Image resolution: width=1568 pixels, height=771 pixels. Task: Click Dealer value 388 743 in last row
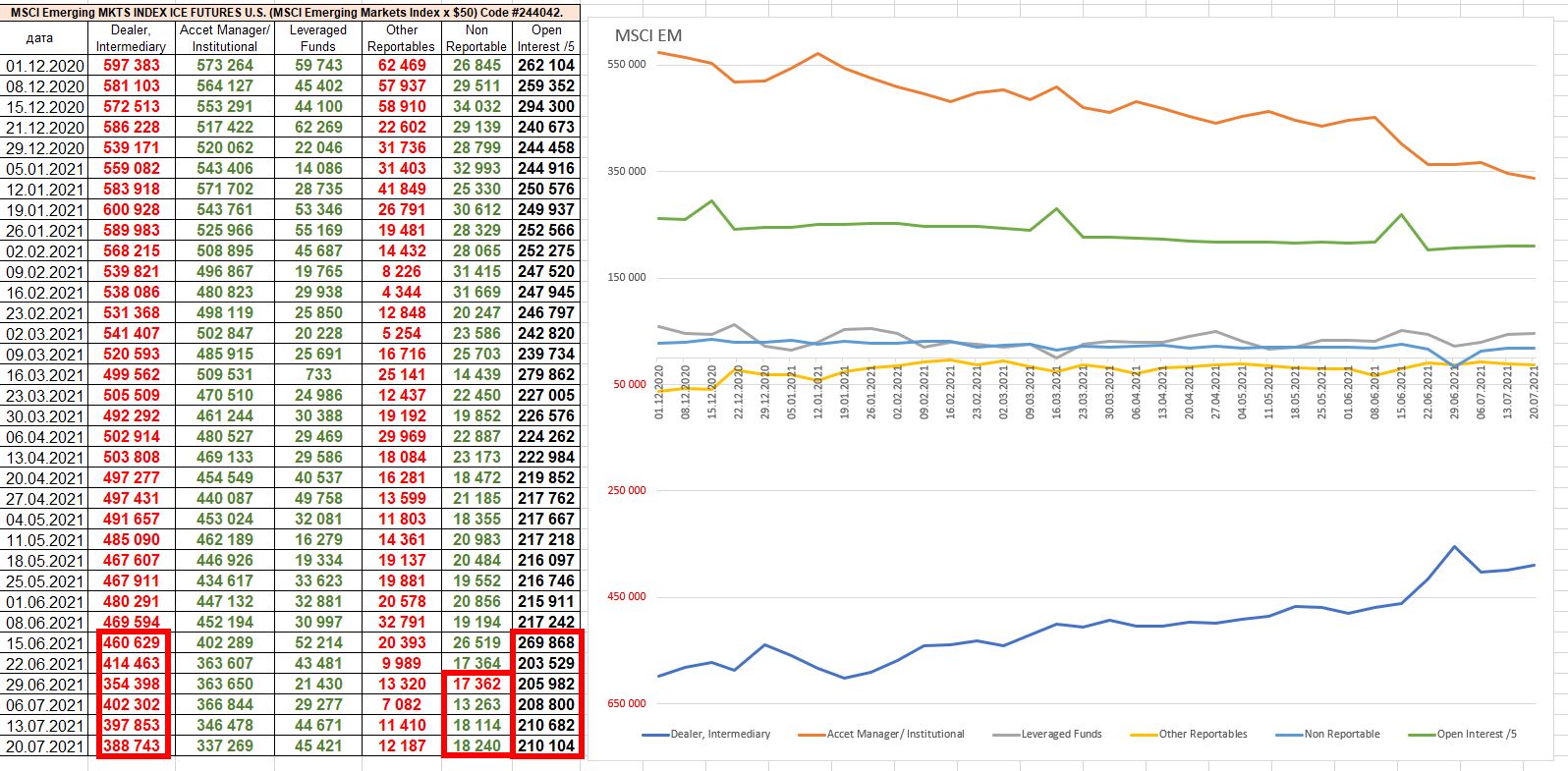click(x=132, y=745)
